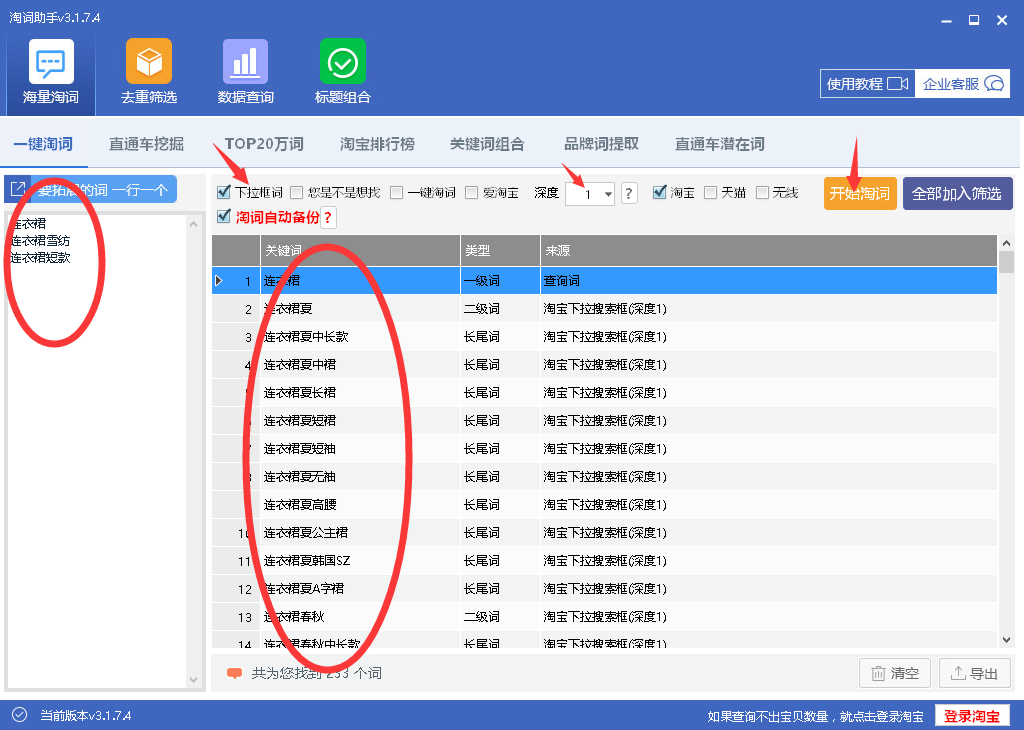
Task: Click the results table scroll-up arrow
Action: 1006,243
